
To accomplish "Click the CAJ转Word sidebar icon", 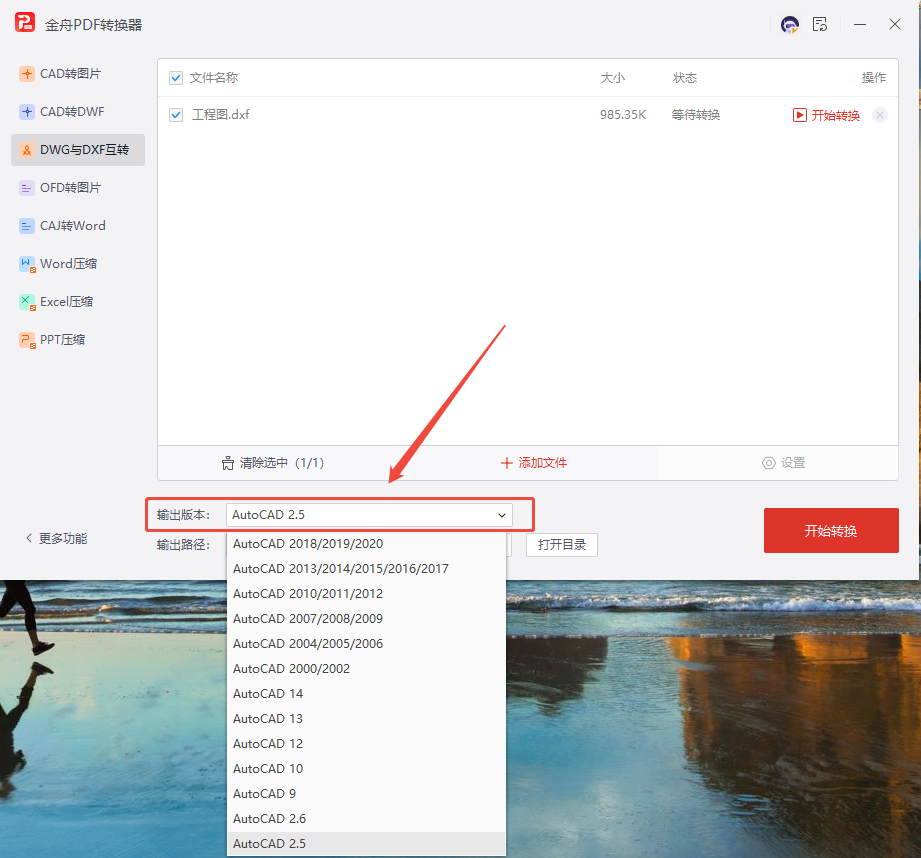I will [26, 226].
